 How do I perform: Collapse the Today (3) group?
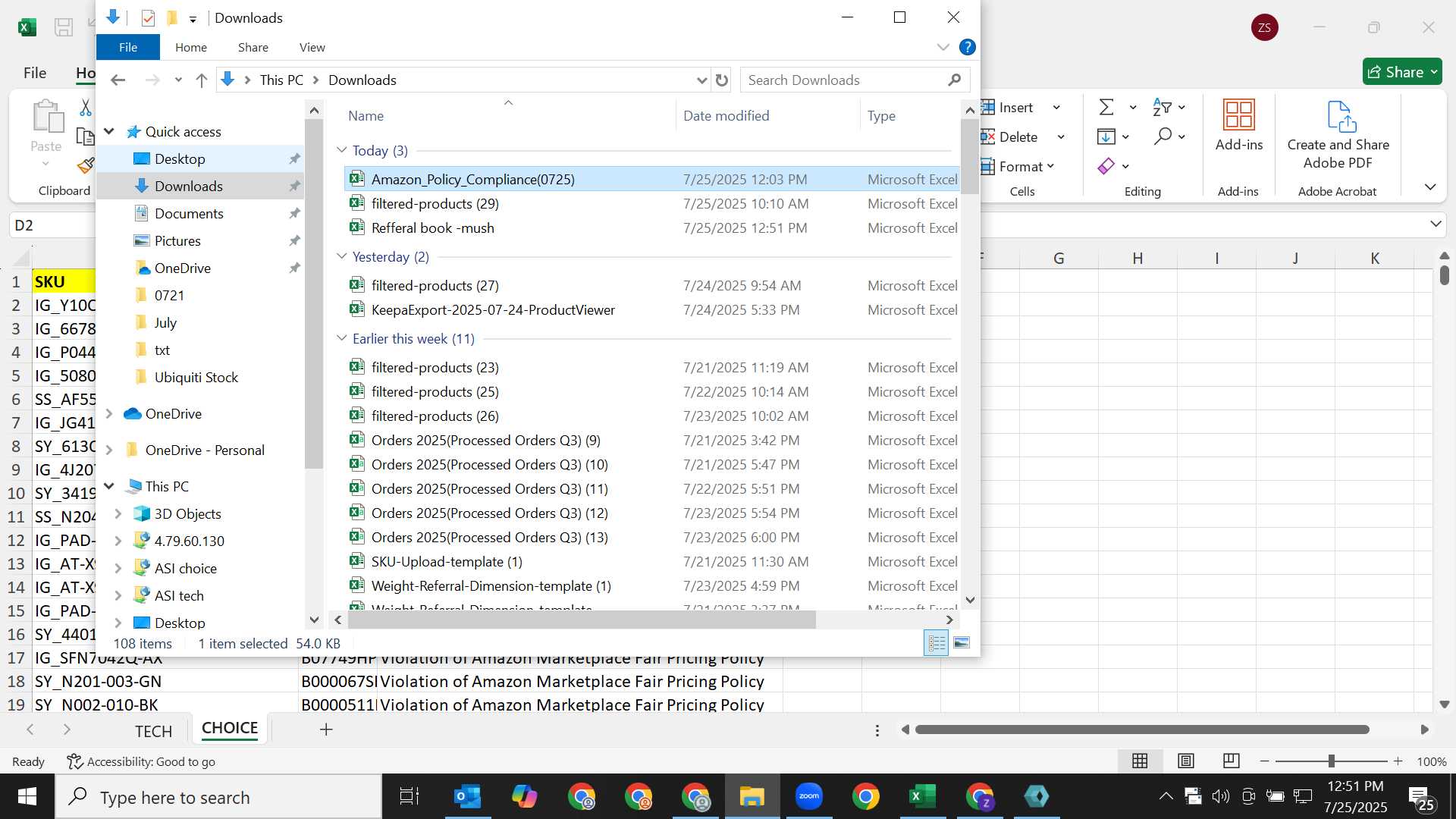point(341,150)
